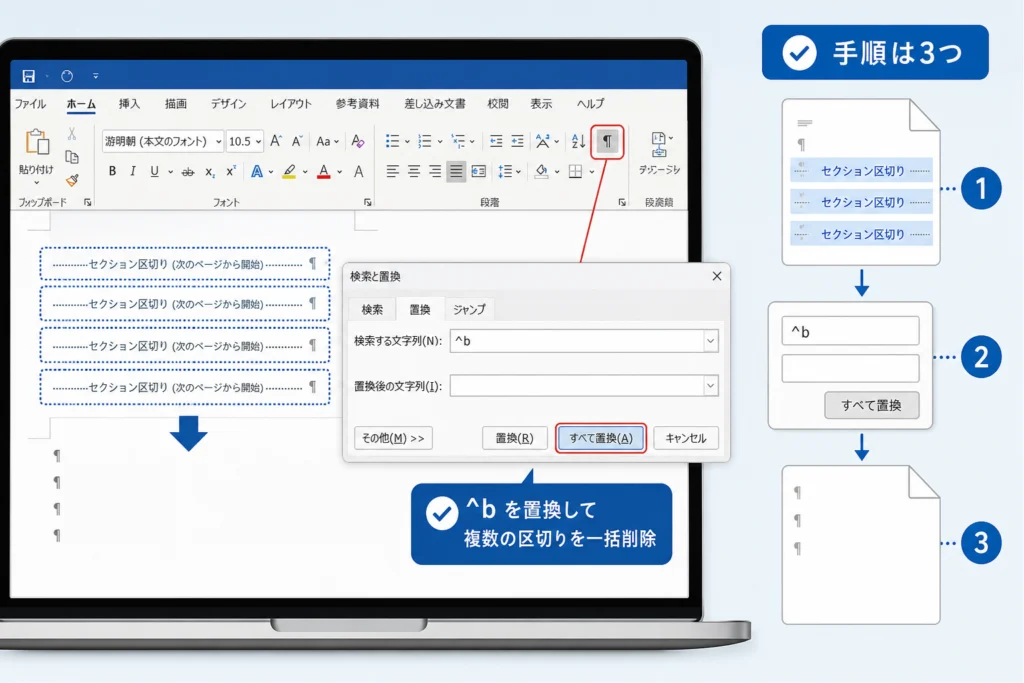Click the Clear Formatting icon
This screenshot has width=1024, height=683.
(x=358, y=141)
